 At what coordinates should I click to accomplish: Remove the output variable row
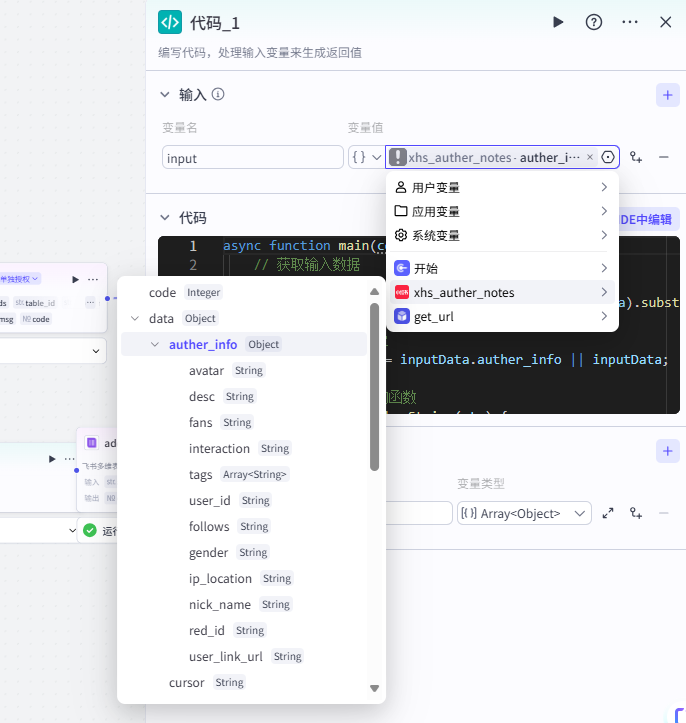pyautogui.click(x=663, y=513)
